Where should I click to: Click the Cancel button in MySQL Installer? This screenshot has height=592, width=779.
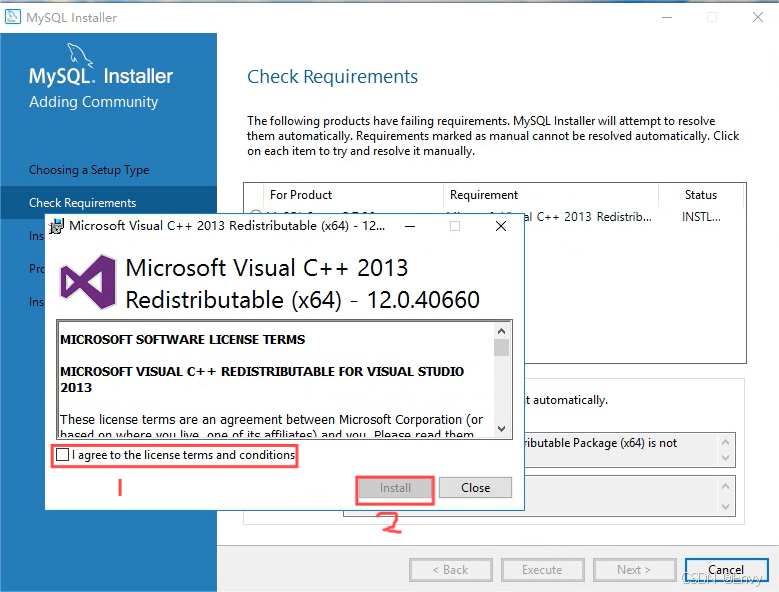point(726,570)
